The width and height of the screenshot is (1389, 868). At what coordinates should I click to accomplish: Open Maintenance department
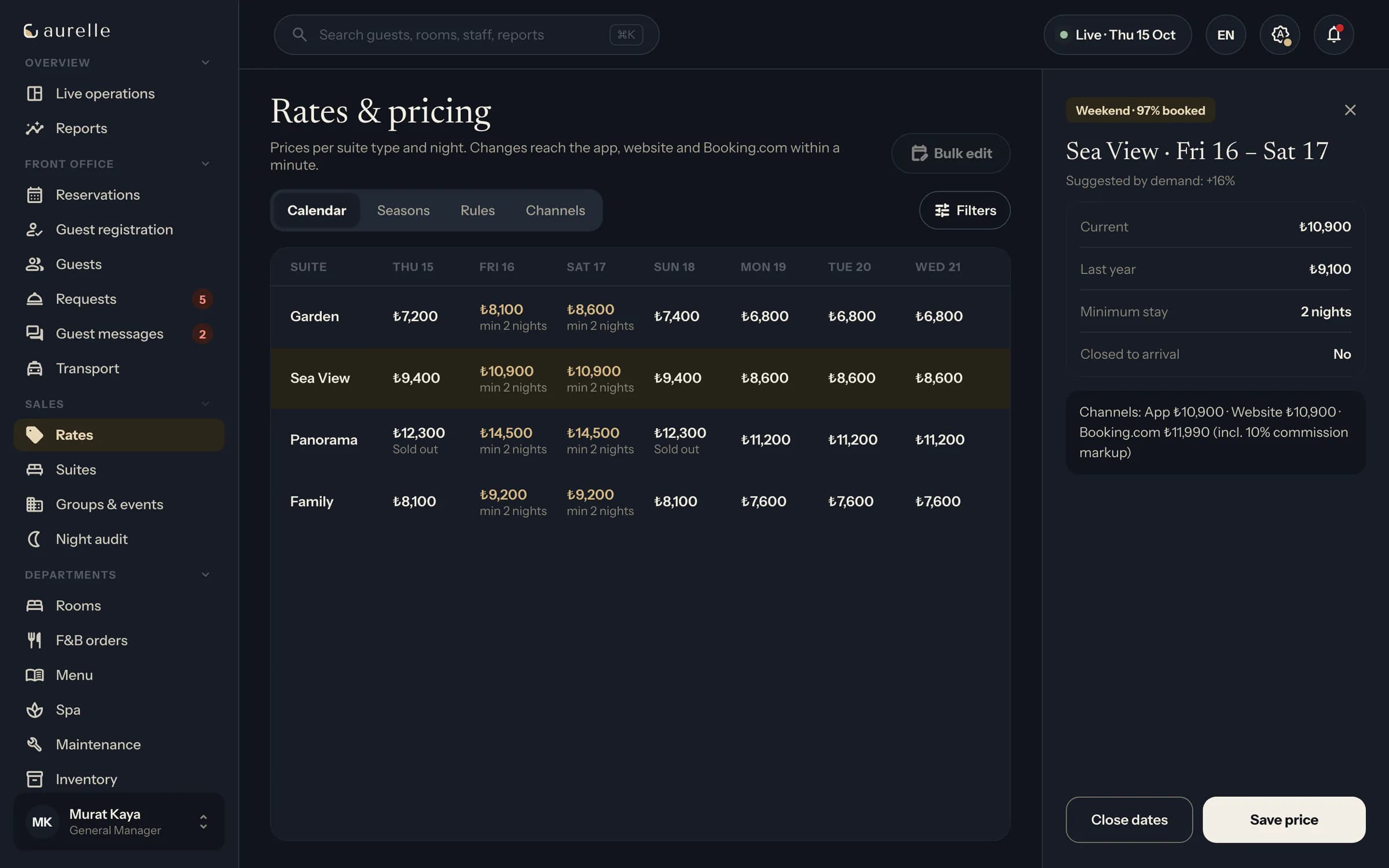point(119,744)
